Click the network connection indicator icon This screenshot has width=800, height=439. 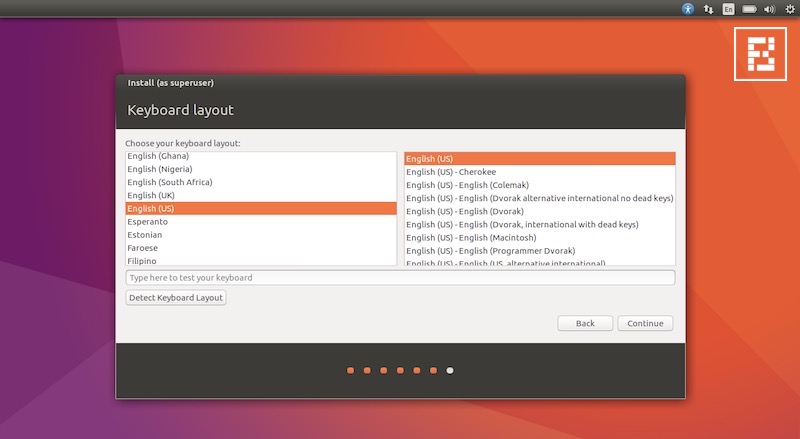point(709,8)
